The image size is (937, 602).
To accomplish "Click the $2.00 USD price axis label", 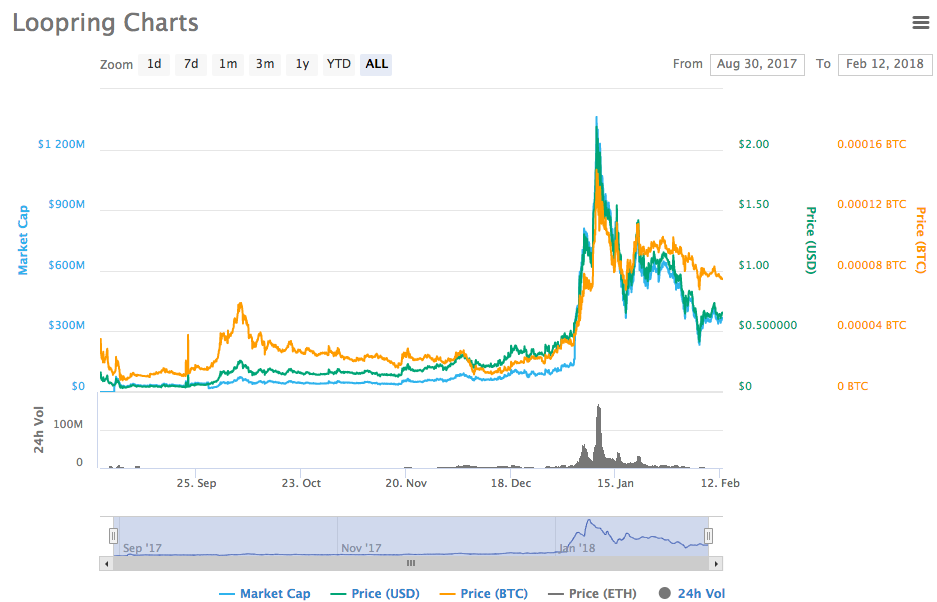I will (754, 144).
